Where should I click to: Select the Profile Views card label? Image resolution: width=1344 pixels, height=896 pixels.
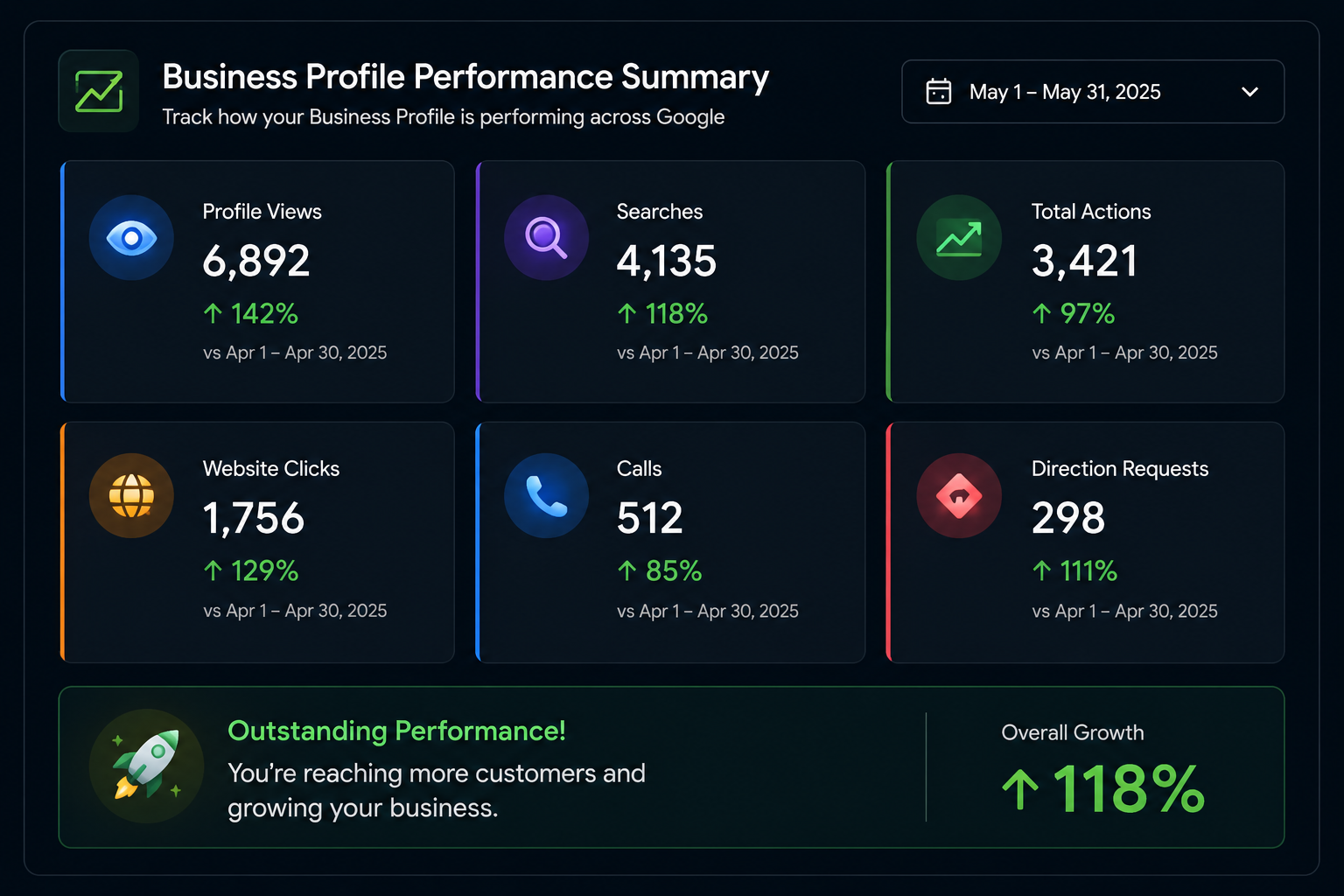tap(262, 212)
